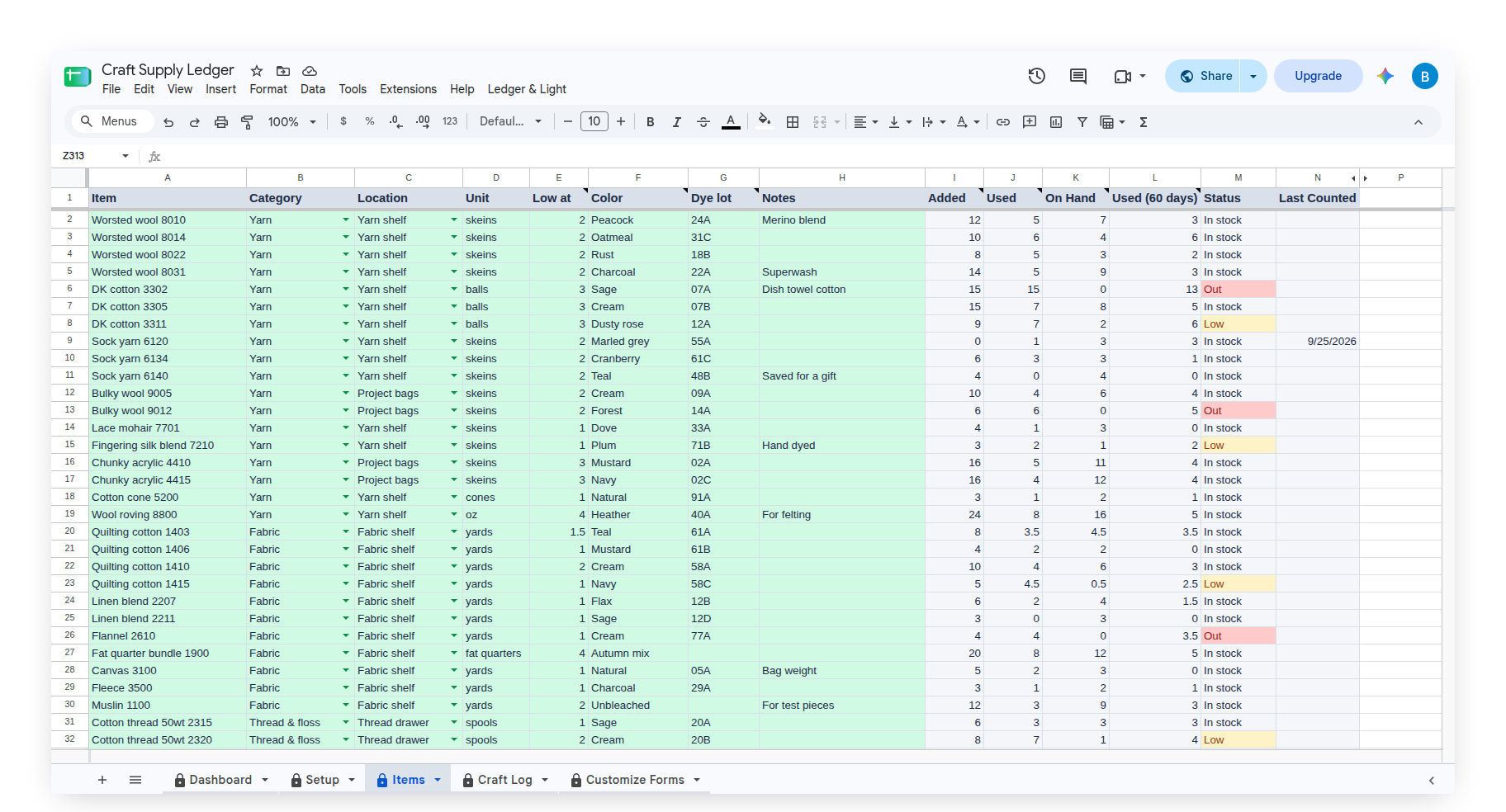Format as currency dollar icon
This screenshot has height=812, width=1506.
click(x=343, y=121)
